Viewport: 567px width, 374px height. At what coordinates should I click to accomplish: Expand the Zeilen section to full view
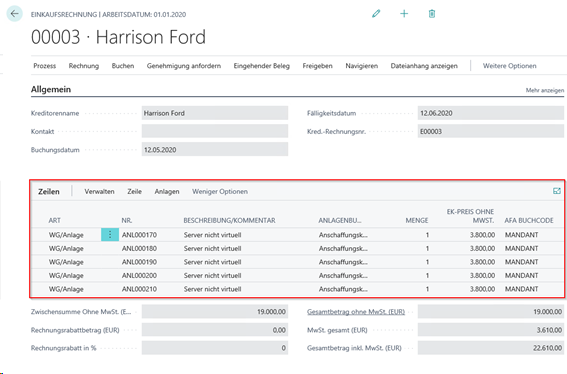[x=557, y=191]
